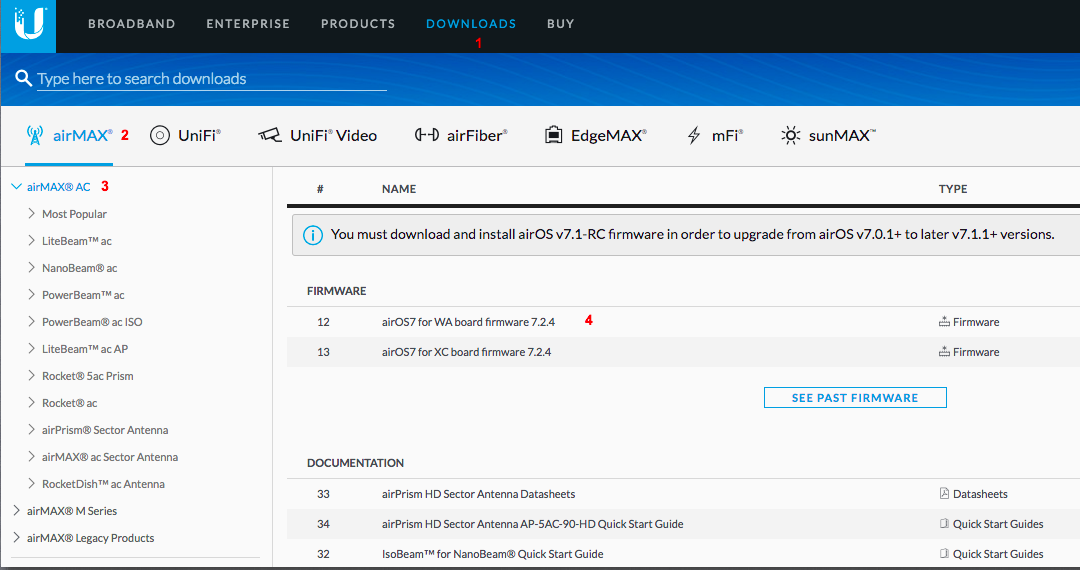Switch to the airFiber tab
1080x570 pixels.
(461, 136)
